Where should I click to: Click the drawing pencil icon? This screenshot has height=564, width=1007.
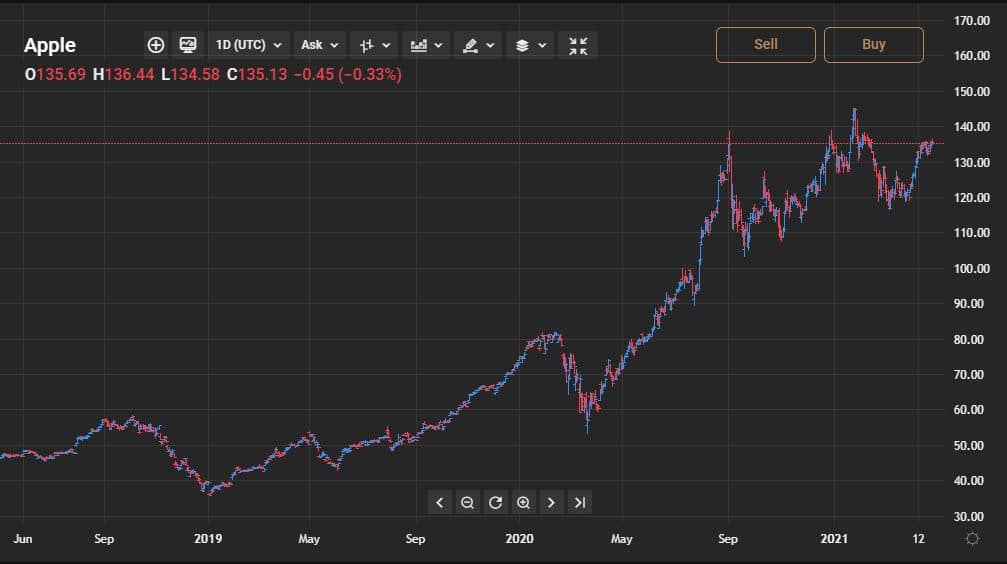click(x=470, y=45)
